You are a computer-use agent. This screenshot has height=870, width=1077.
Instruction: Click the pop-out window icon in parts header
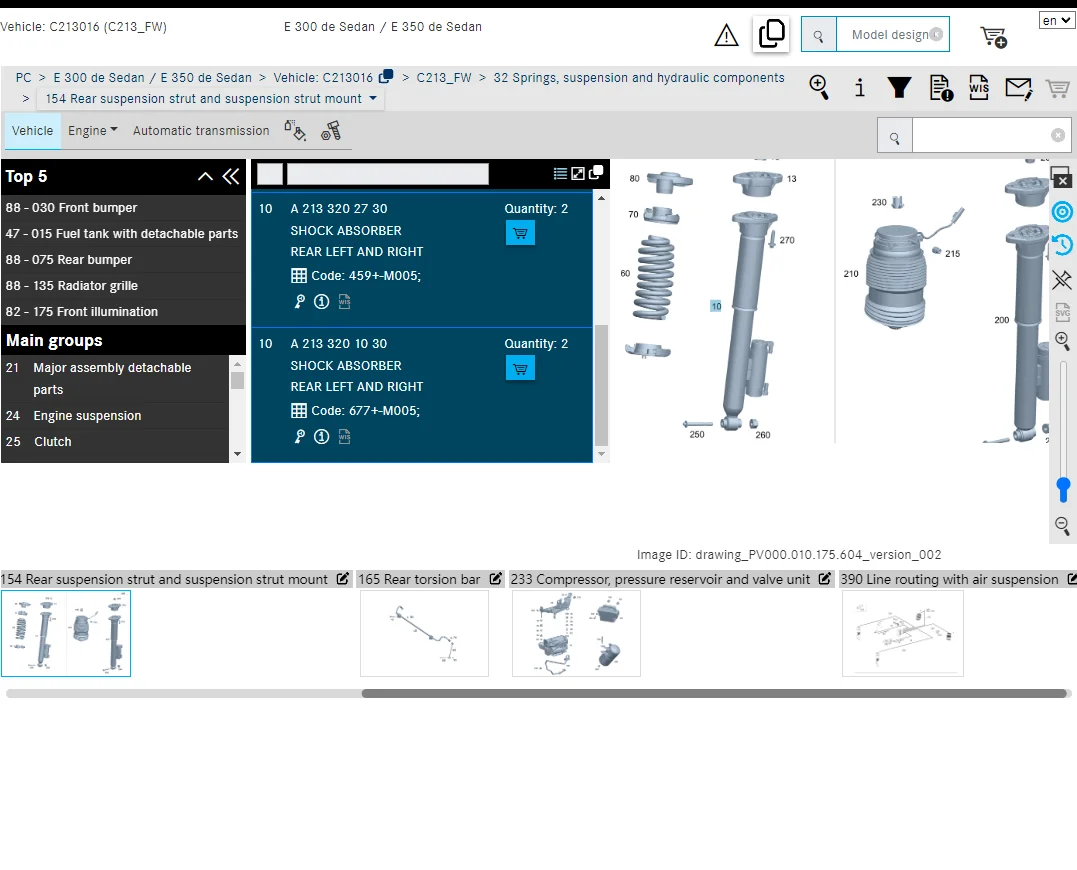(x=596, y=172)
